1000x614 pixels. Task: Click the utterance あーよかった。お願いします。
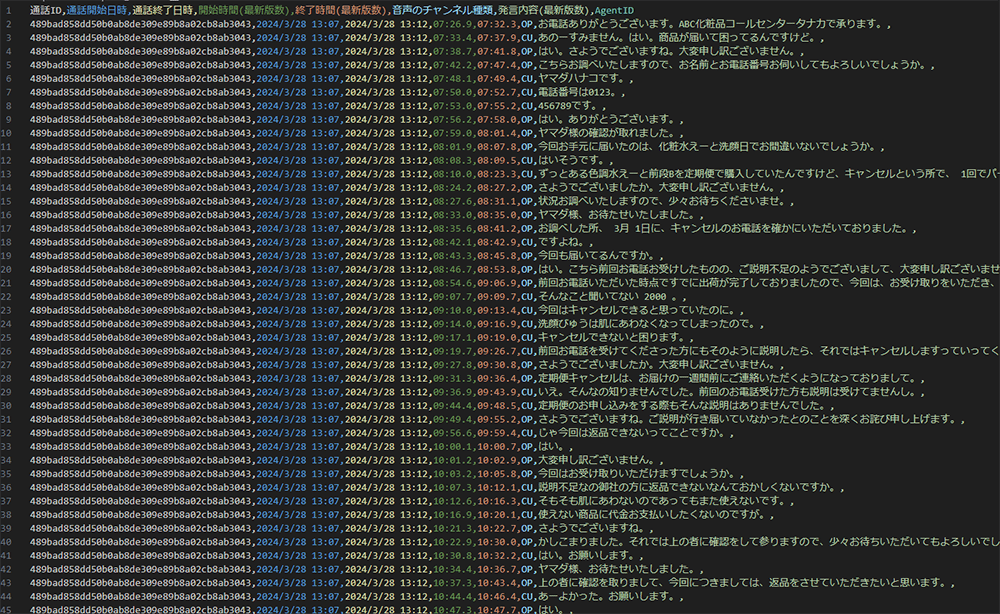(606, 597)
